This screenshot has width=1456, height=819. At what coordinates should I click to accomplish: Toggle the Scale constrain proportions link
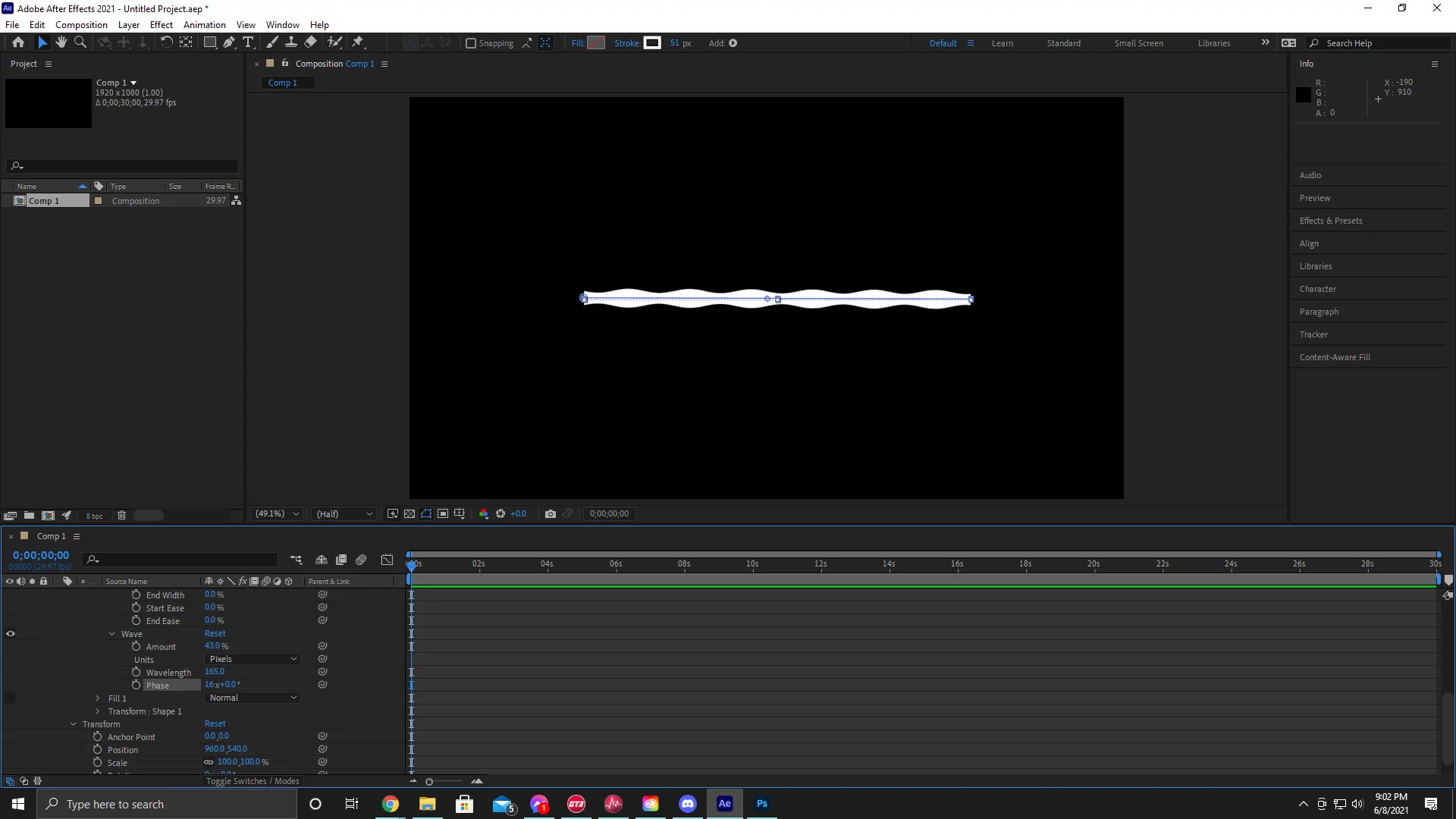click(209, 762)
